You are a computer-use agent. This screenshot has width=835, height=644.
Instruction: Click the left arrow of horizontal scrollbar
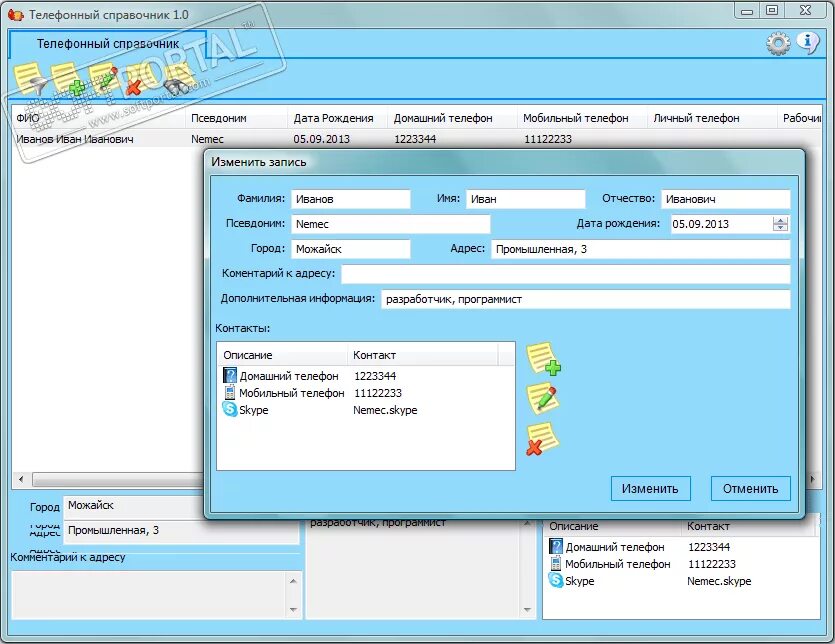(x=21, y=479)
